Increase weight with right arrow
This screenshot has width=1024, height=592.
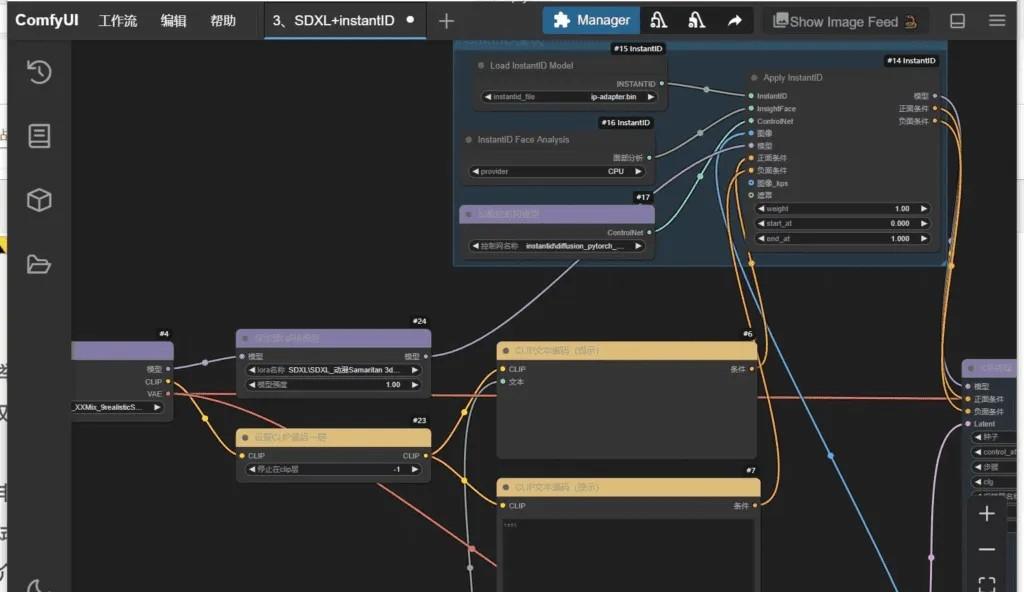click(x=923, y=208)
